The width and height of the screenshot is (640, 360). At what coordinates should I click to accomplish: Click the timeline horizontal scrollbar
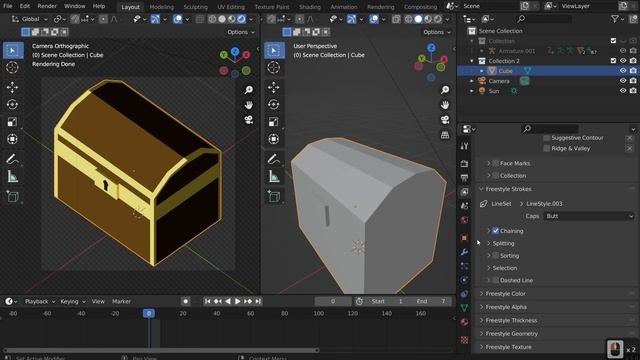(161, 350)
